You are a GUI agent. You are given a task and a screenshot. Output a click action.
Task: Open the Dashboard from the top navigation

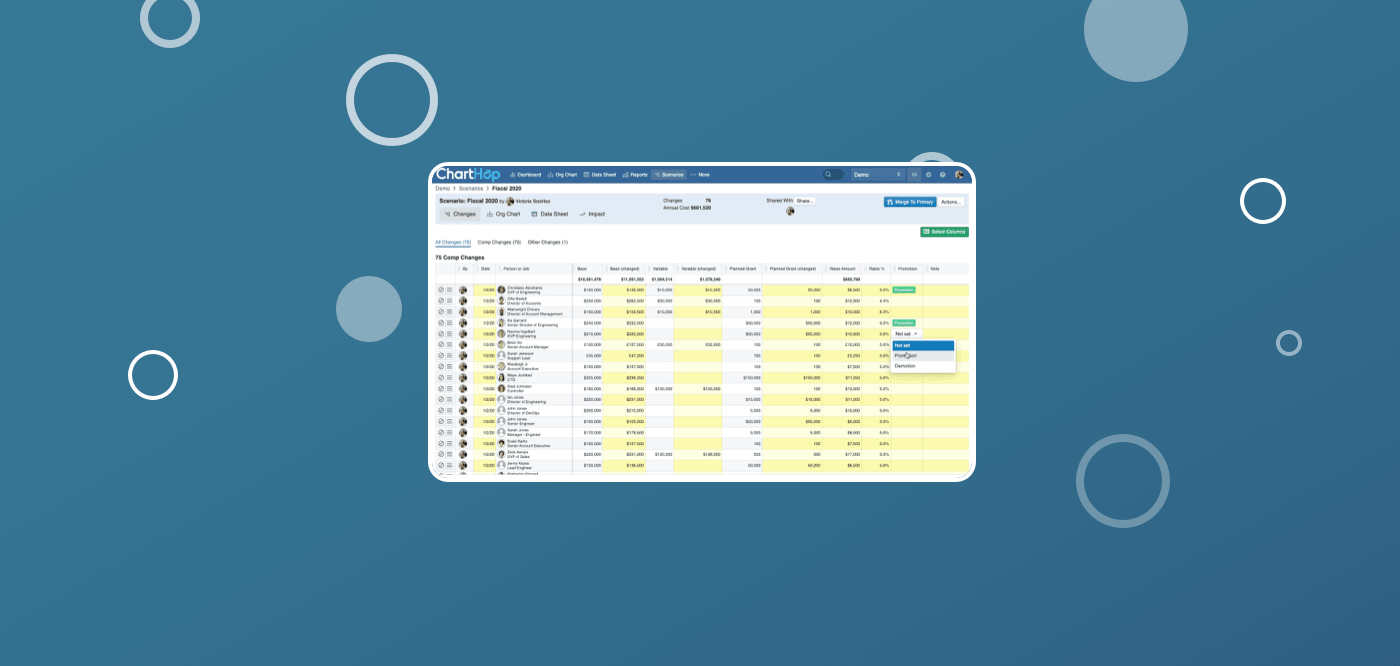click(x=524, y=174)
